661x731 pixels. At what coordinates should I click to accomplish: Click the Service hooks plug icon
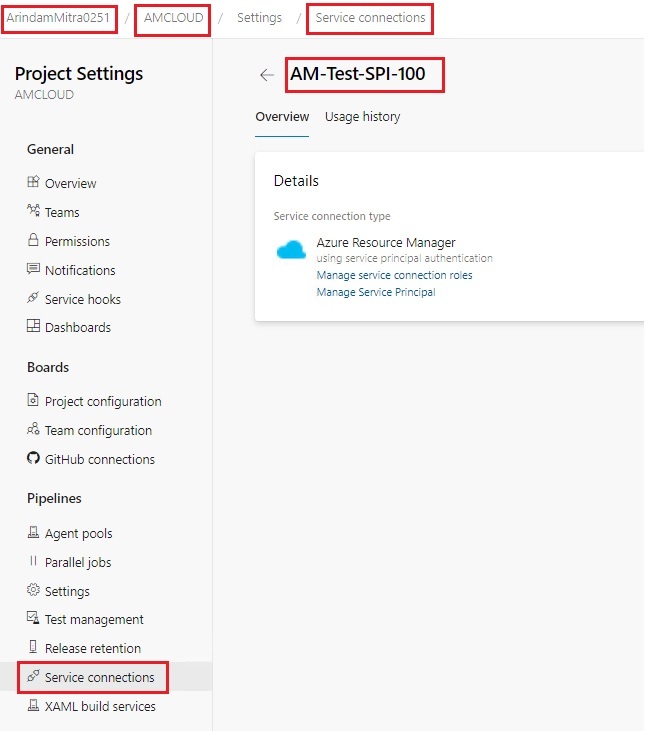[33, 297]
